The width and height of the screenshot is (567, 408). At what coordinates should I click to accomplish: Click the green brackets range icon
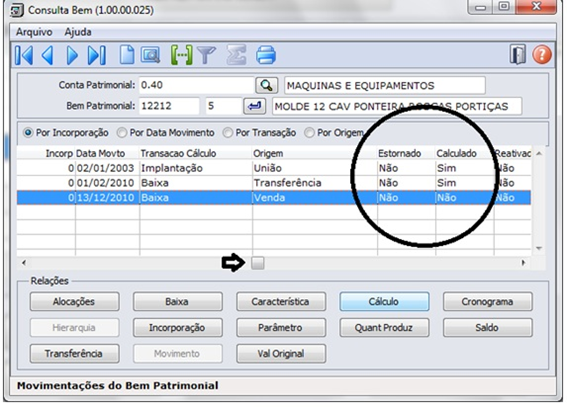pos(181,55)
